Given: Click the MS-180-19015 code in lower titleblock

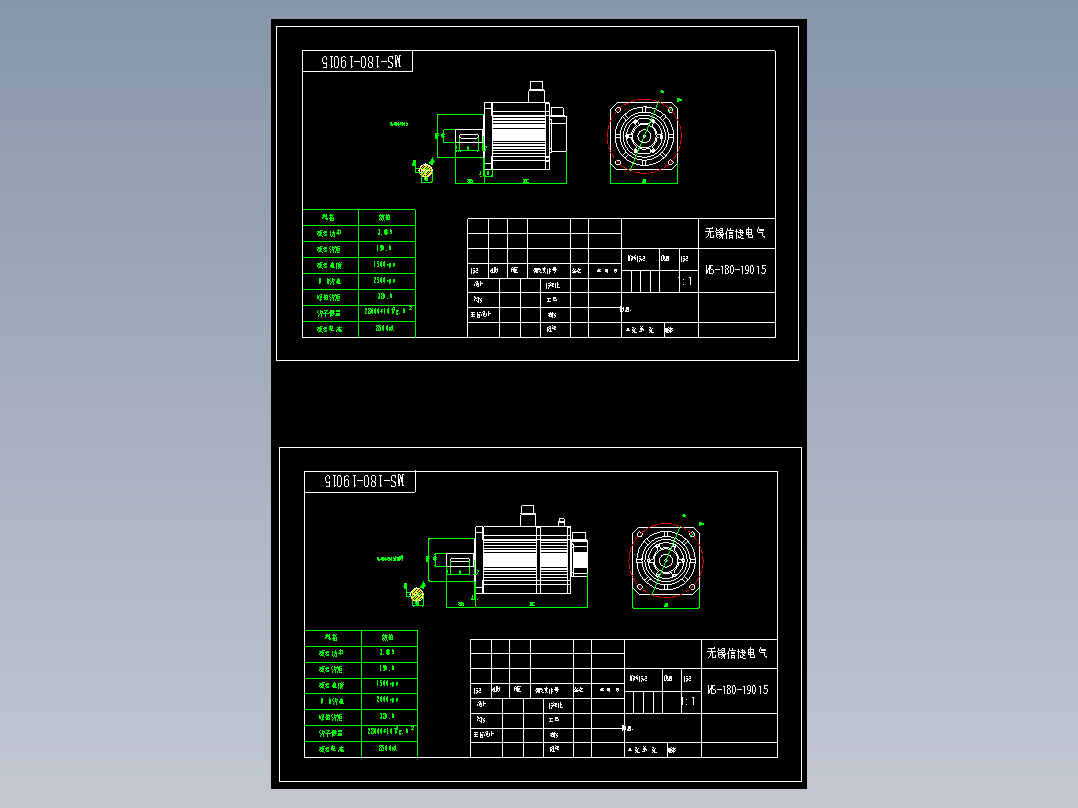Looking at the screenshot, I should [738, 688].
